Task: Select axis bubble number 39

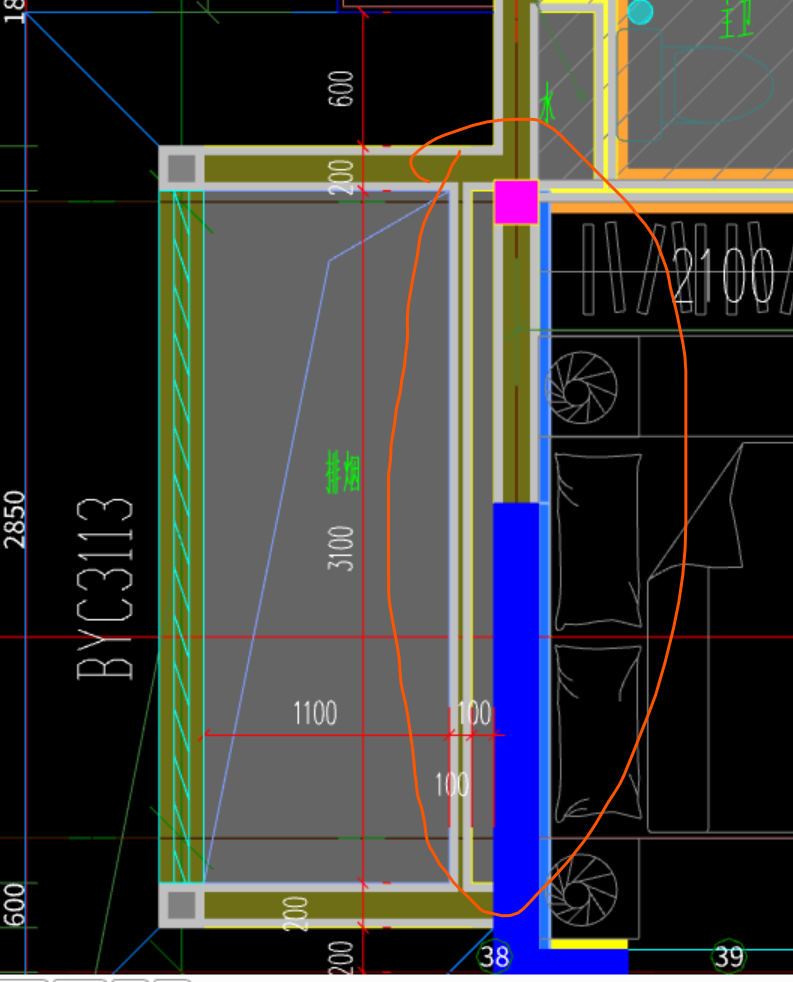Action: (x=729, y=957)
